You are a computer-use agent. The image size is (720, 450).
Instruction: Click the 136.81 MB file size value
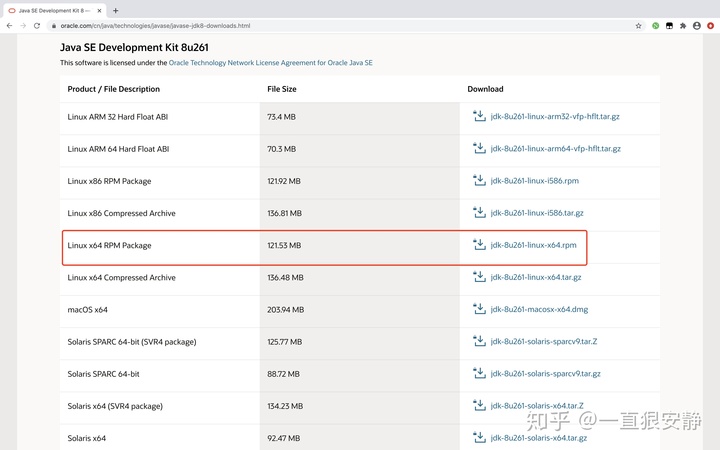pos(284,213)
